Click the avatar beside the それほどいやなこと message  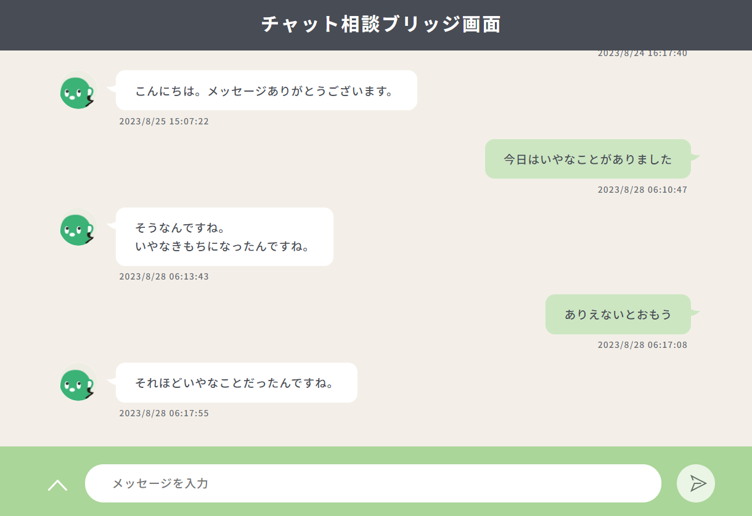(x=76, y=384)
